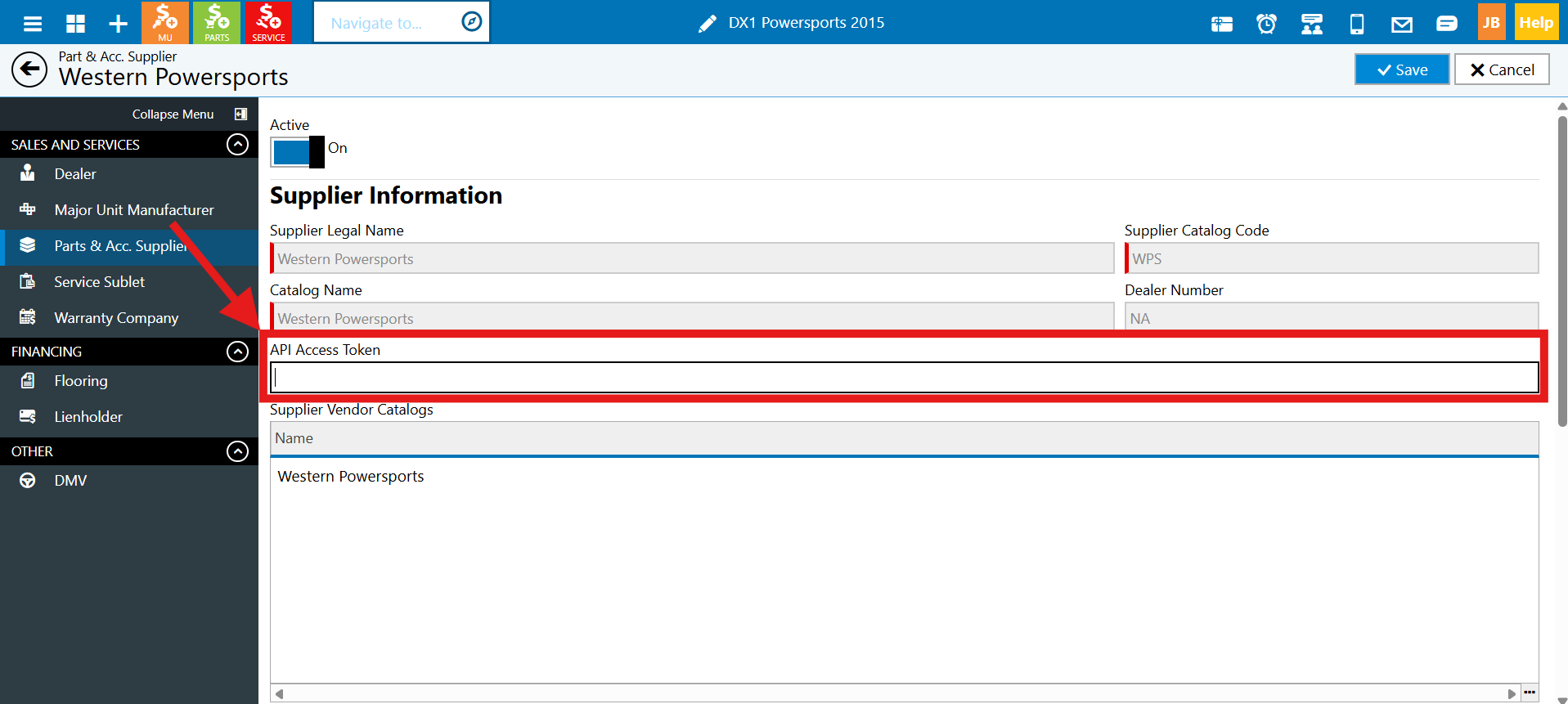This screenshot has width=1568, height=704.
Task: Click Collapse Menu text
Action: (173, 114)
